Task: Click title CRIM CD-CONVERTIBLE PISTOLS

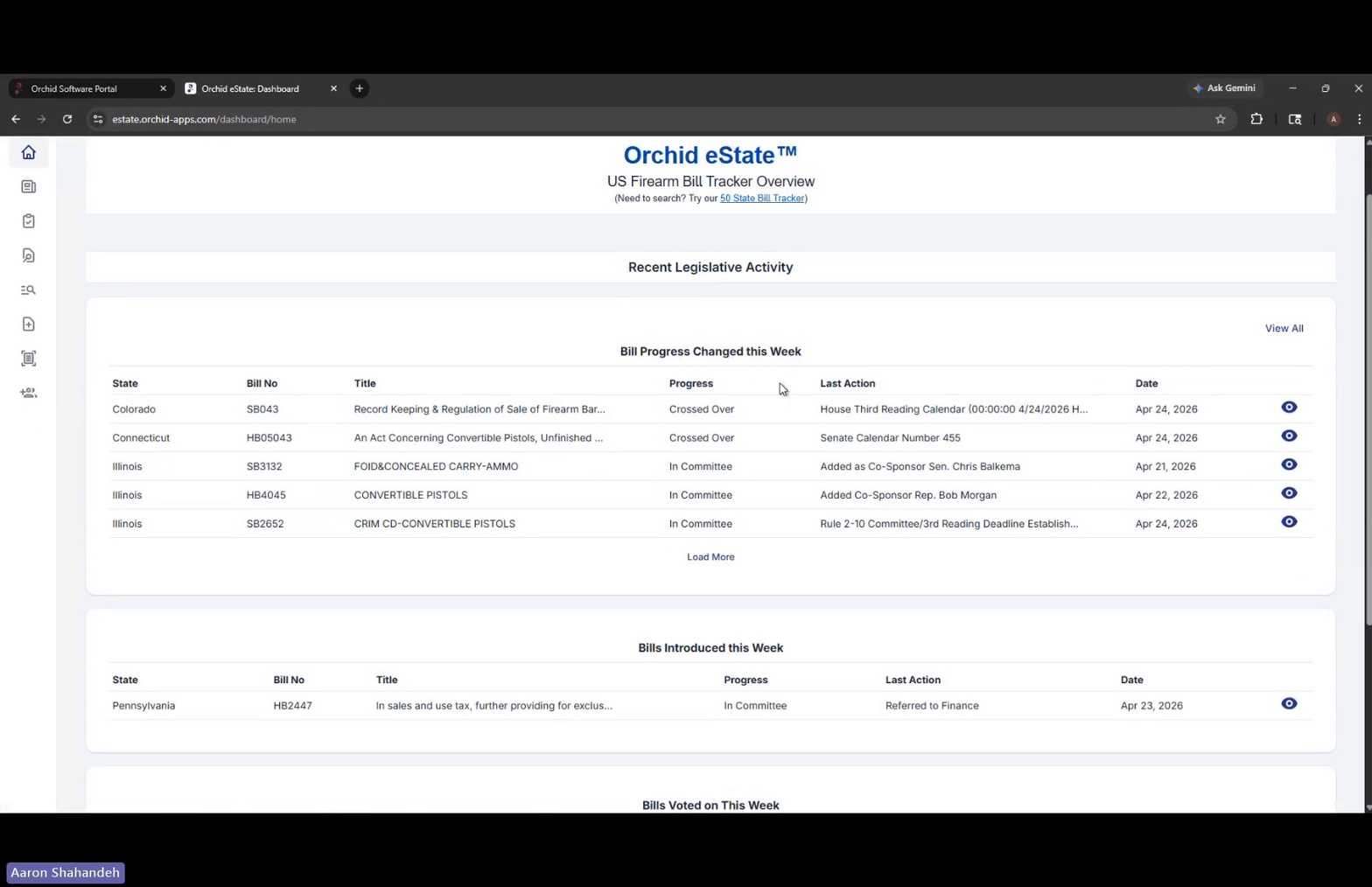Action: [435, 524]
